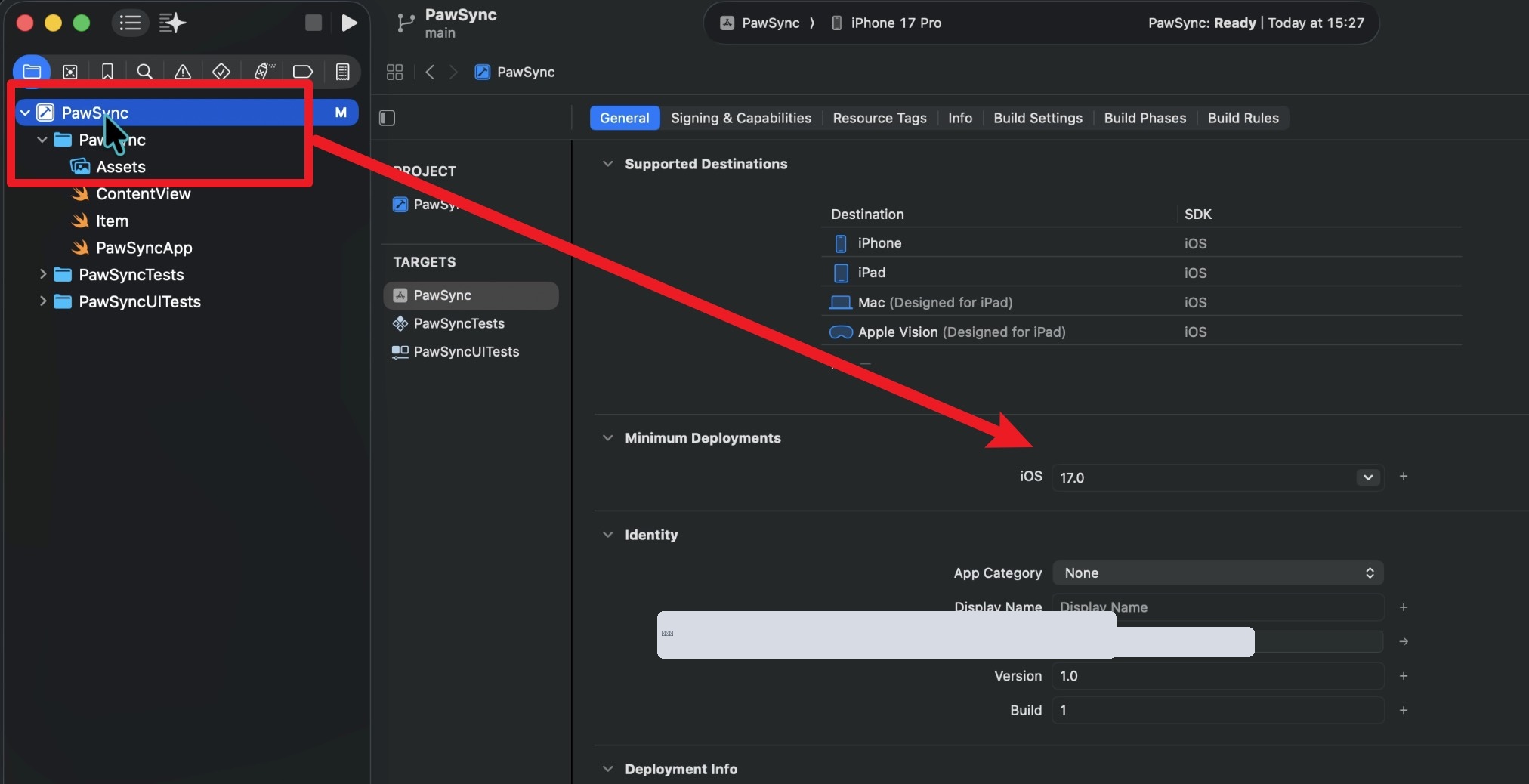Collapse the PawSync project root
Viewport: 1529px width, 784px height.
click(25, 113)
